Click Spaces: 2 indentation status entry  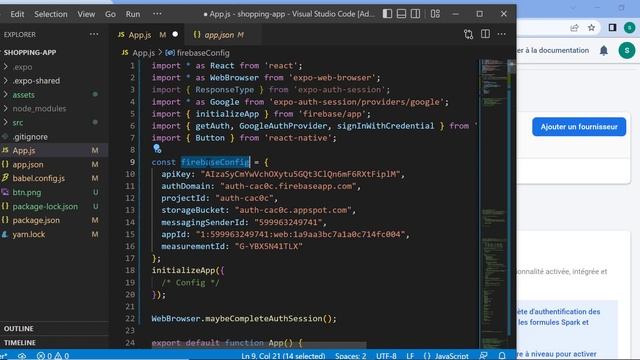click(351, 356)
